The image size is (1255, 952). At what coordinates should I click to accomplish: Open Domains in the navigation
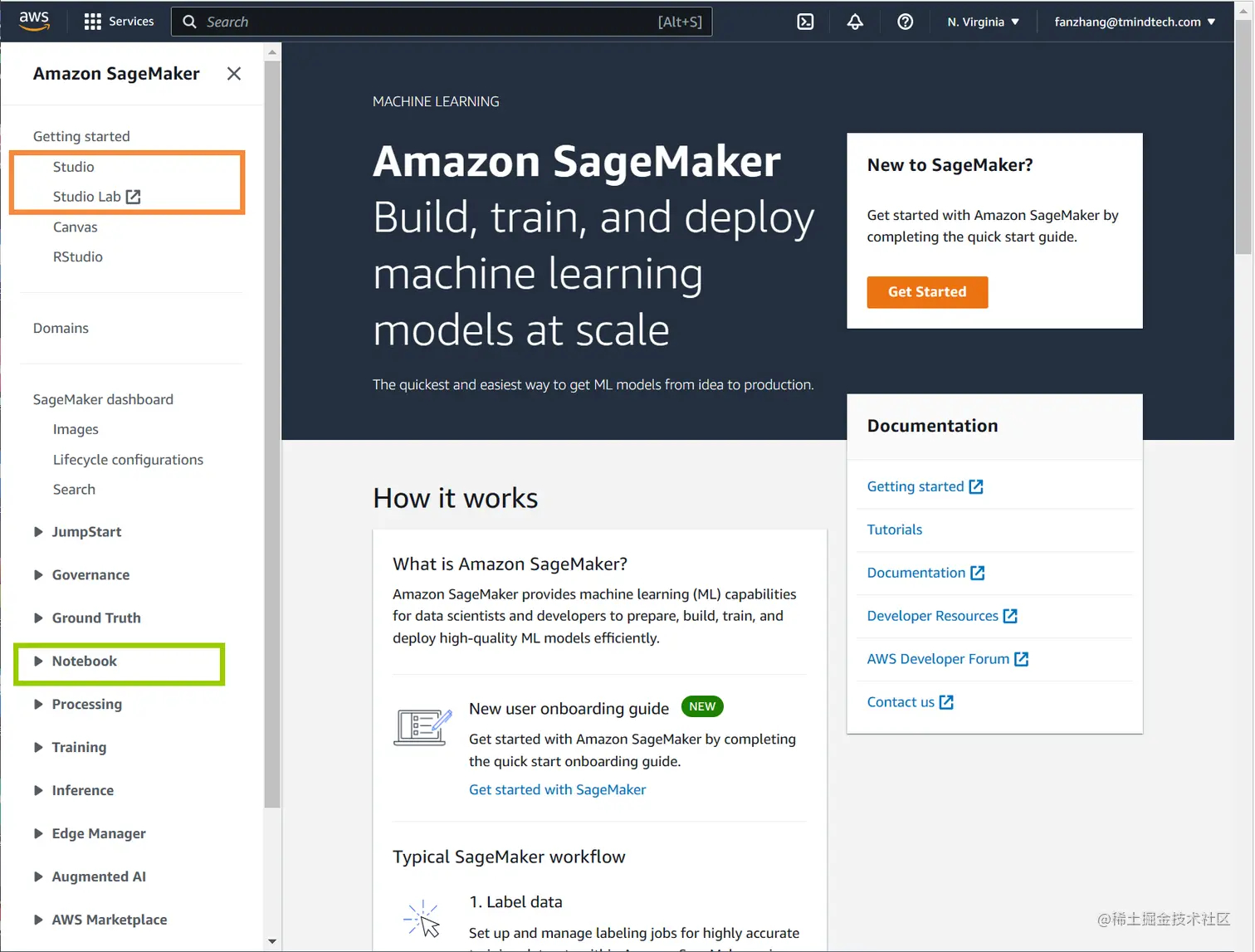61,328
